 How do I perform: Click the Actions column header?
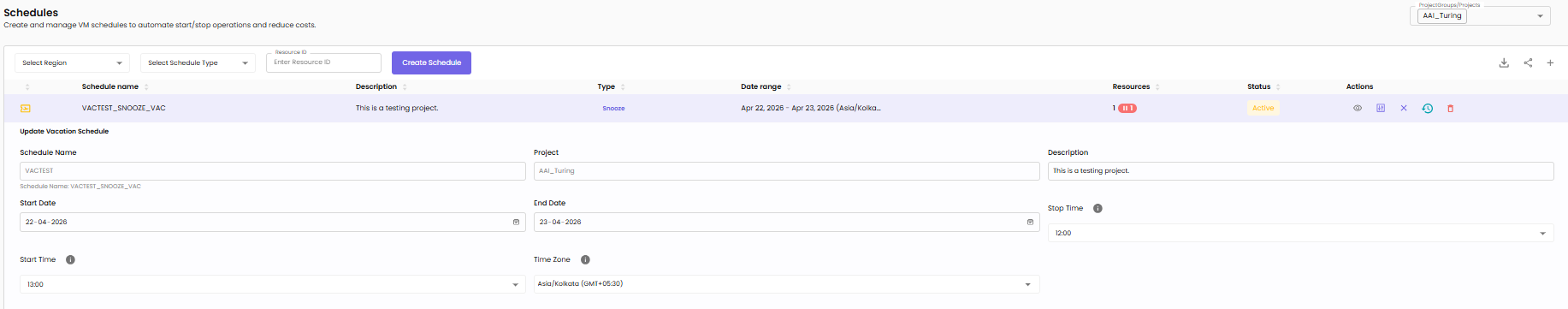click(x=1359, y=86)
